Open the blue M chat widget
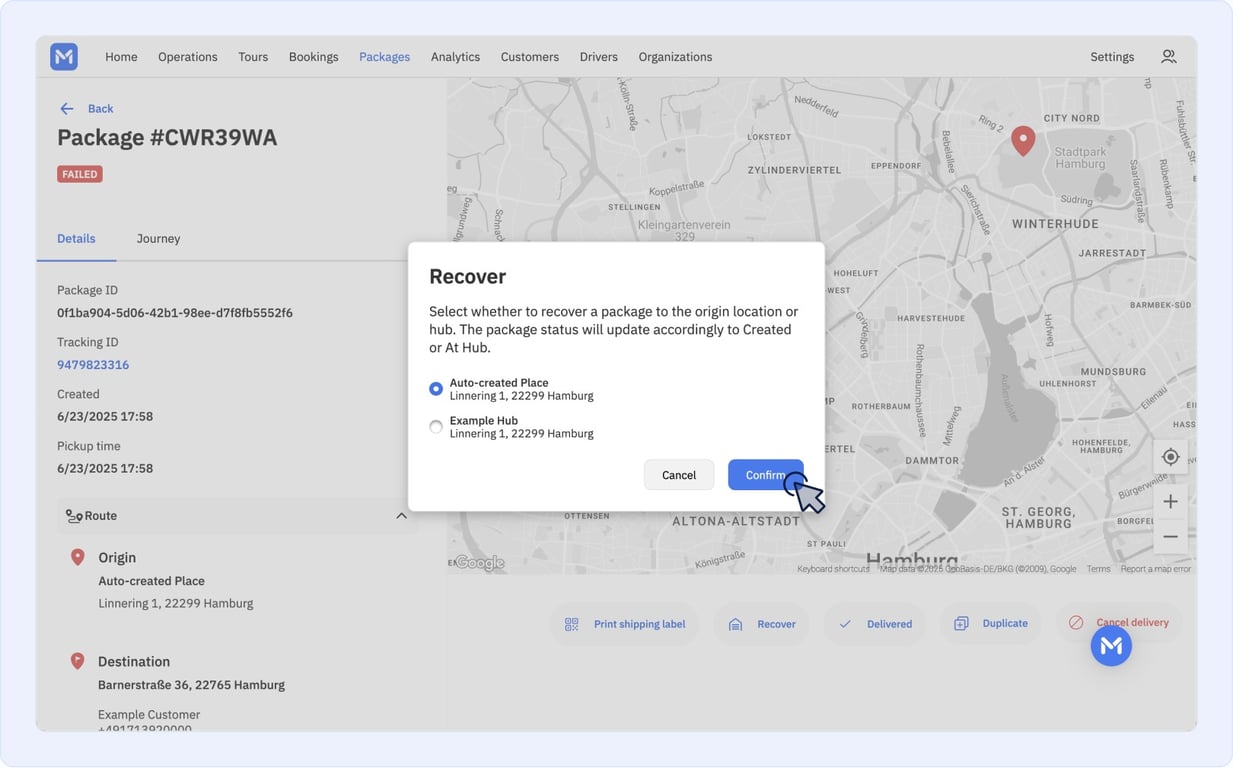 (x=1111, y=647)
